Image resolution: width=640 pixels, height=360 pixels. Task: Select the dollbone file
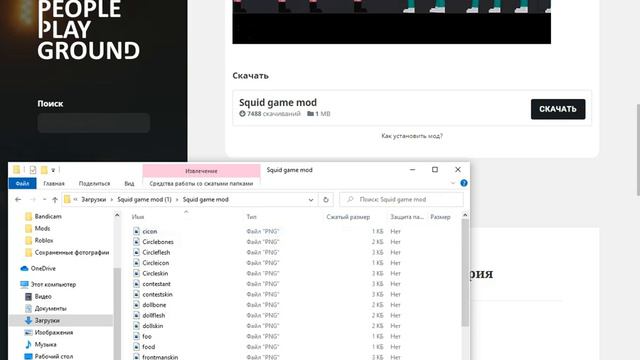coord(154,305)
